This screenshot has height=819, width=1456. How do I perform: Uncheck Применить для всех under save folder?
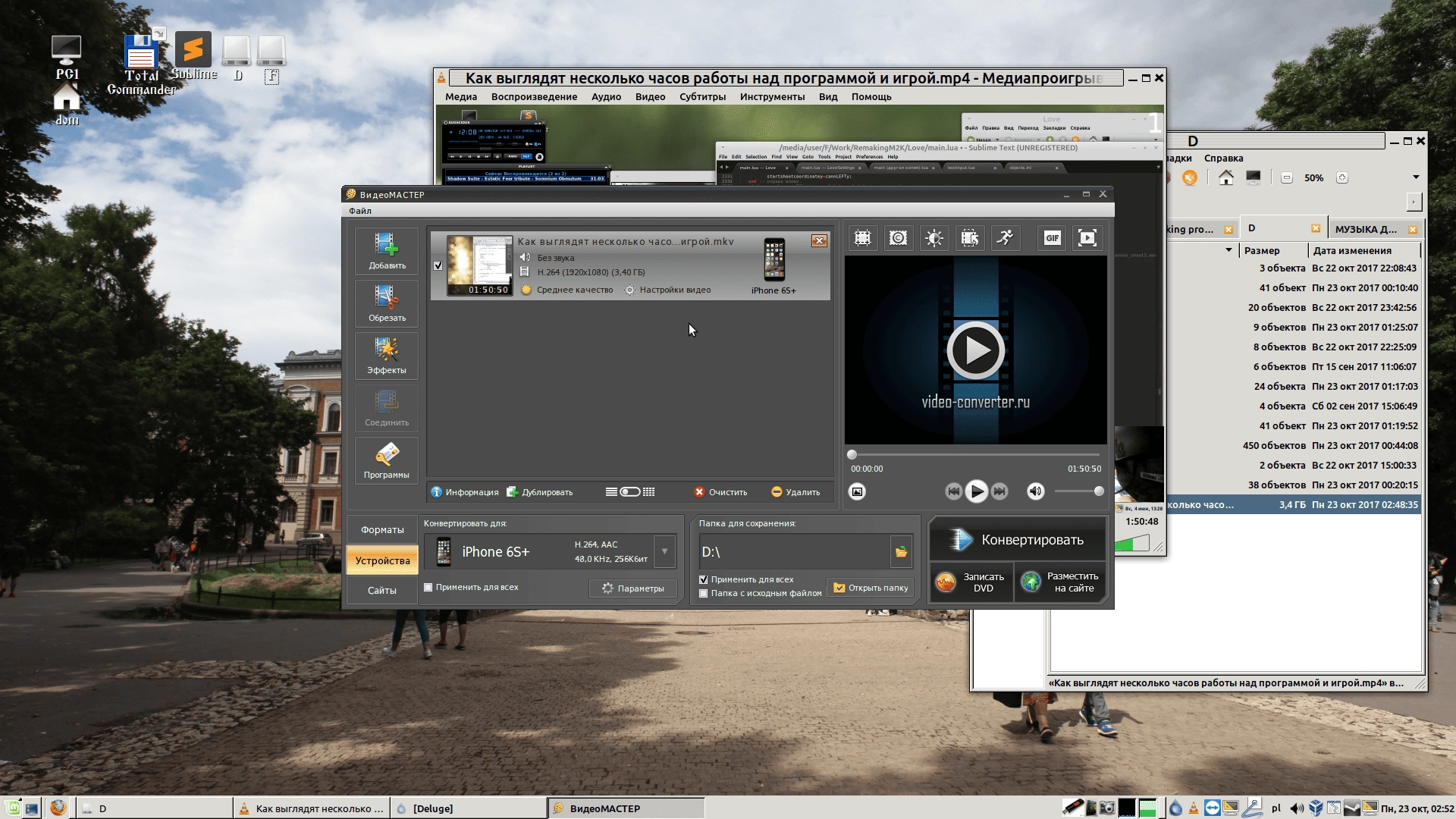pos(703,579)
